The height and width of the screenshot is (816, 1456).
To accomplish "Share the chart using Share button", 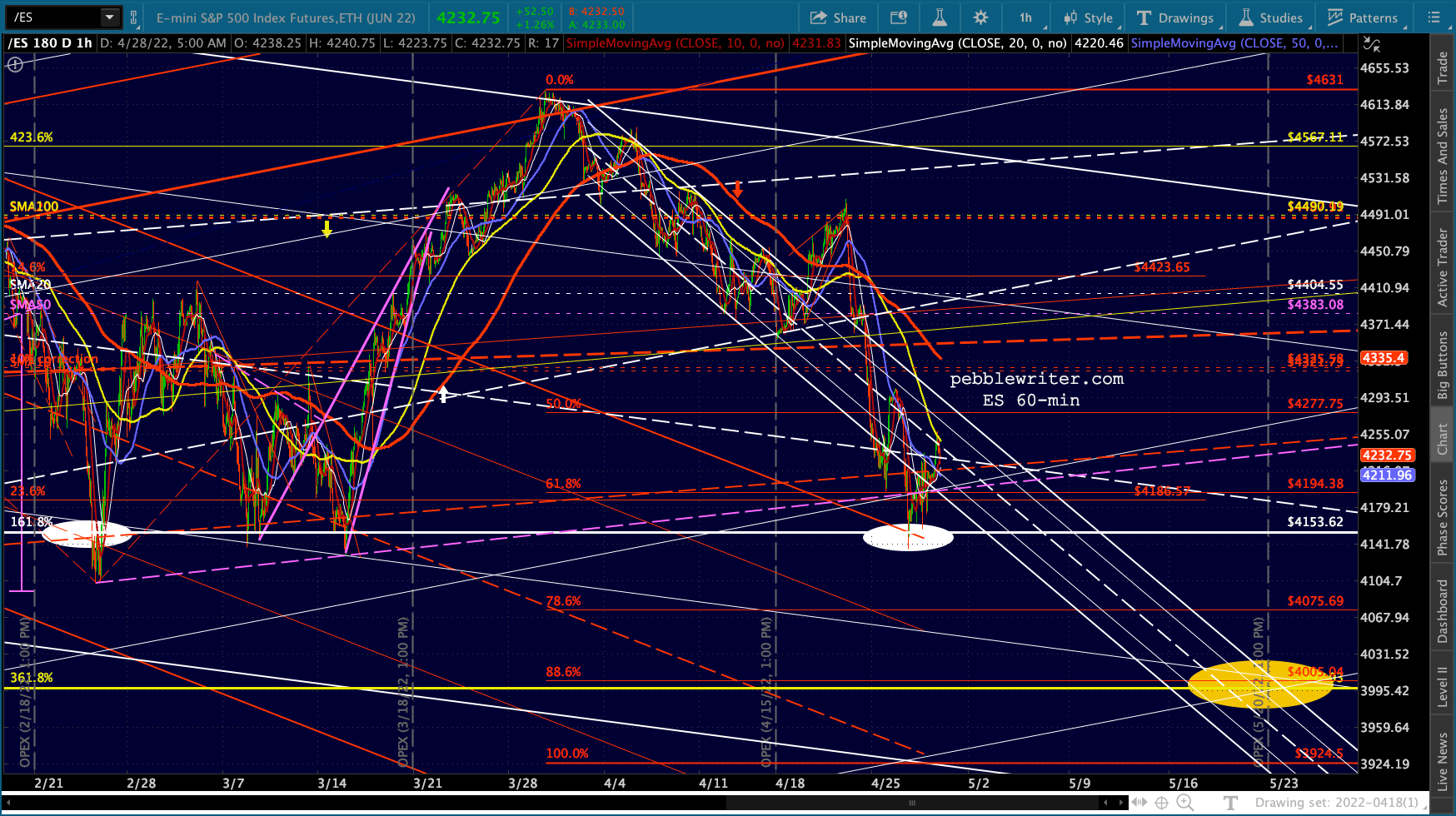I will click(838, 17).
